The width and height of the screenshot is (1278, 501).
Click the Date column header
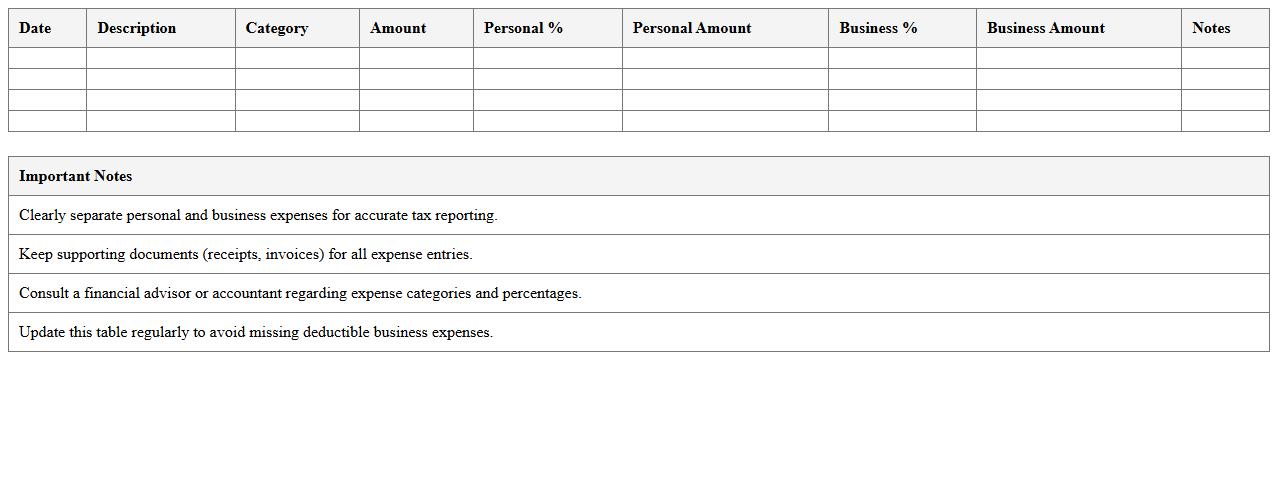pos(35,28)
